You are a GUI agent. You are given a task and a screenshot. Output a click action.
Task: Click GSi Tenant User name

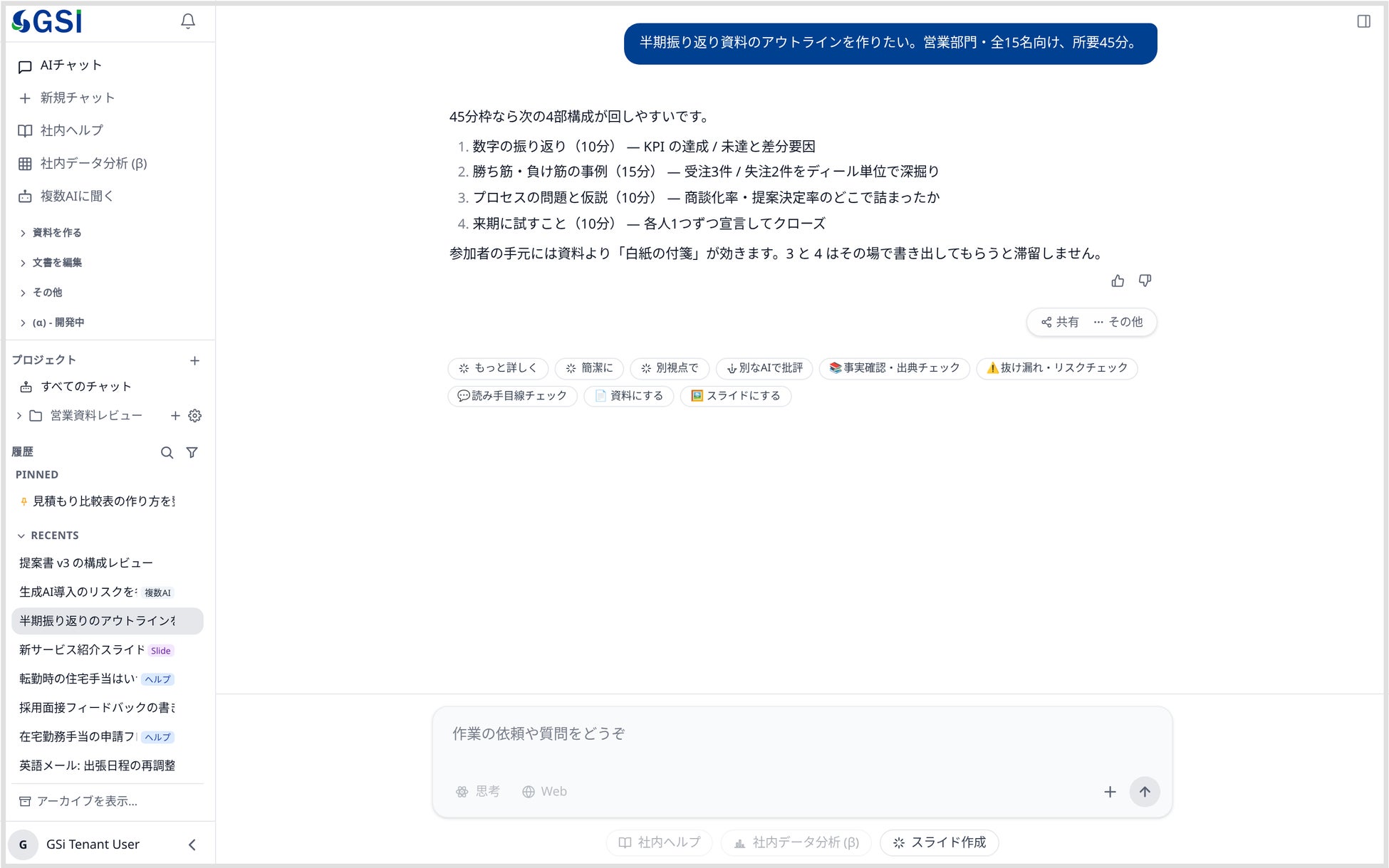coord(93,845)
